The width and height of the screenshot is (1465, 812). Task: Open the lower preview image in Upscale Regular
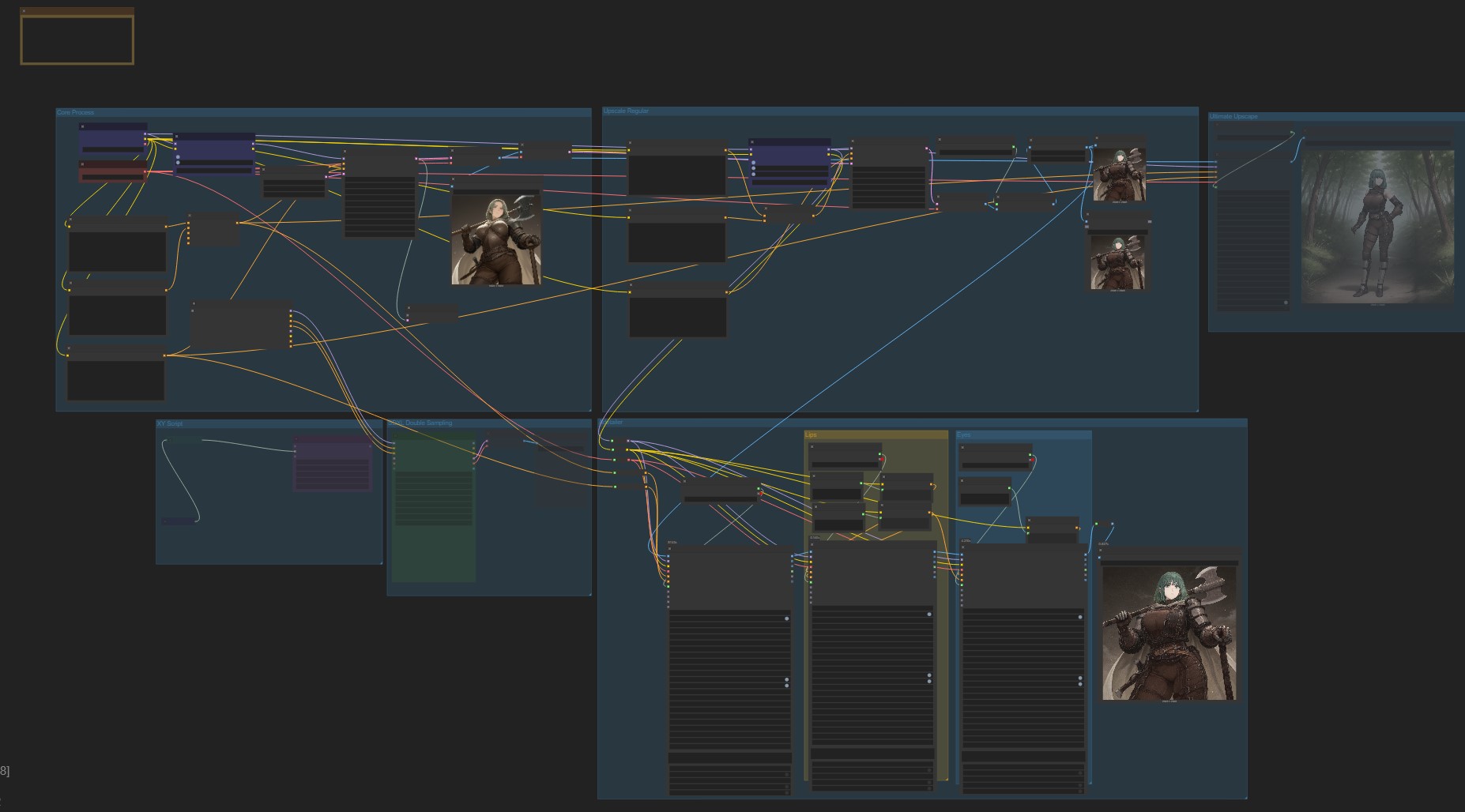click(x=1118, y=262)
